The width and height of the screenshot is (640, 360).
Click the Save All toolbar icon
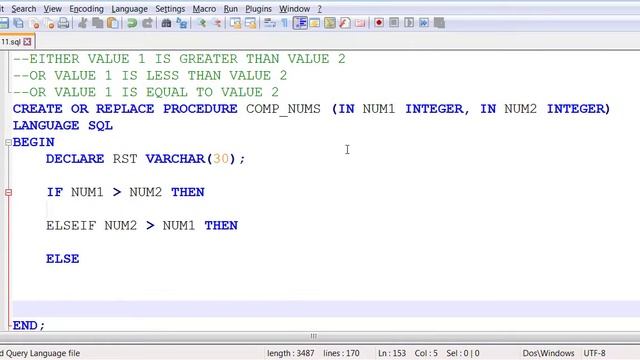pos(18,23)
